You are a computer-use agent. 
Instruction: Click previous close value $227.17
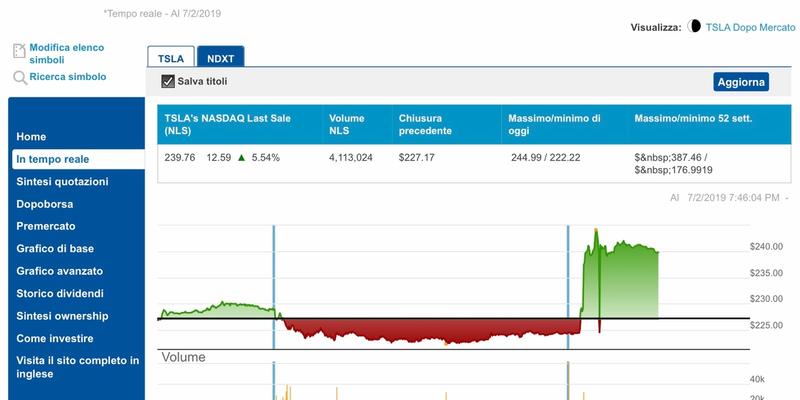pos(417,158)
